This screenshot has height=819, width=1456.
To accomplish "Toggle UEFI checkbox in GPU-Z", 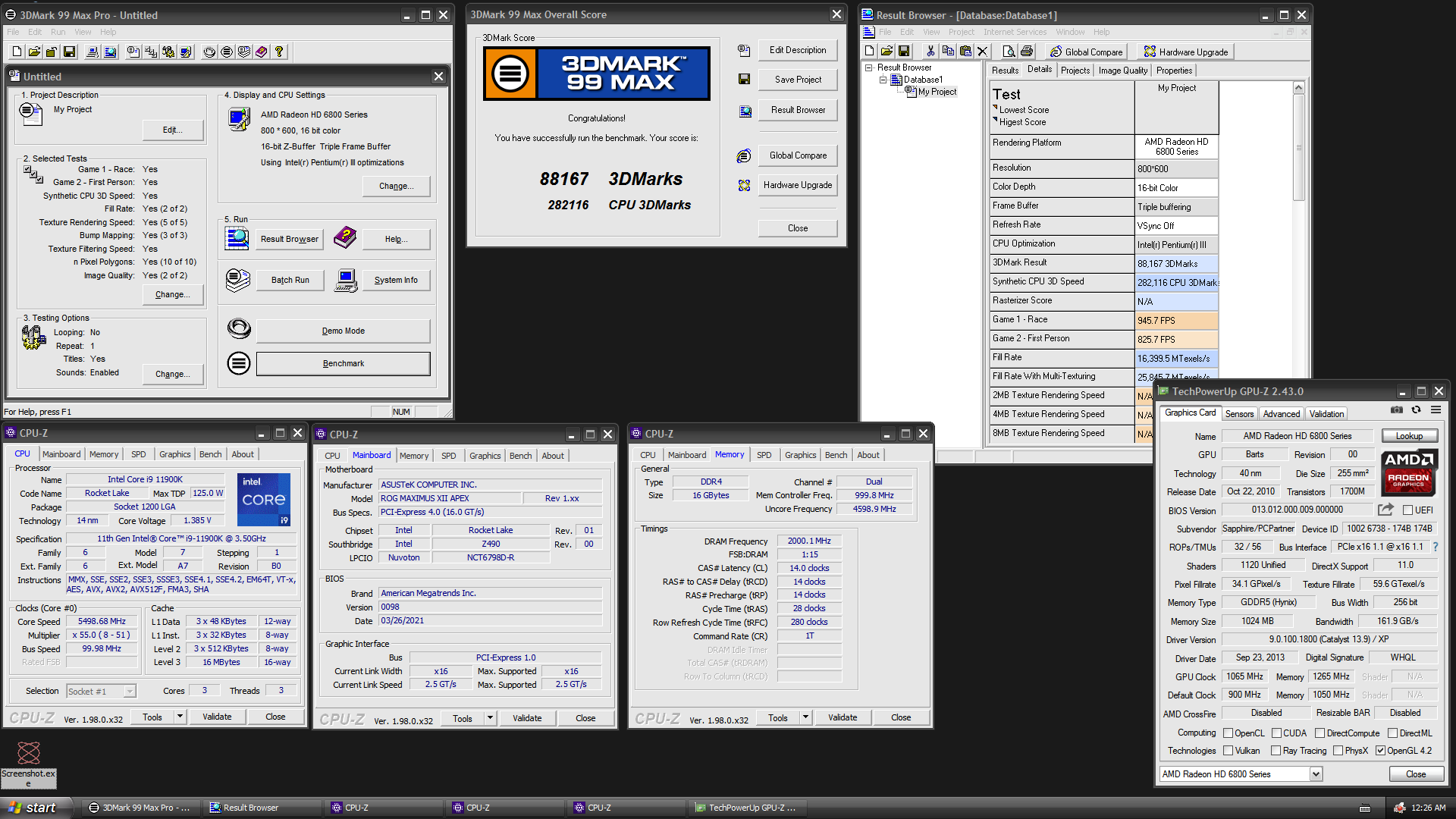I will click(x=1408, y=510).
